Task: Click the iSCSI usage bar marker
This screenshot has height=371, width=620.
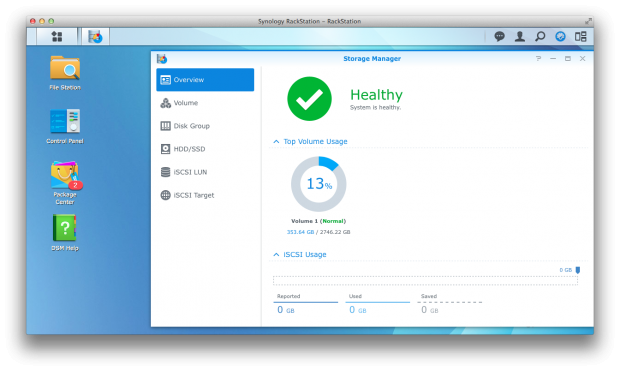Action: pyautogui.click(x=578, y=270)
